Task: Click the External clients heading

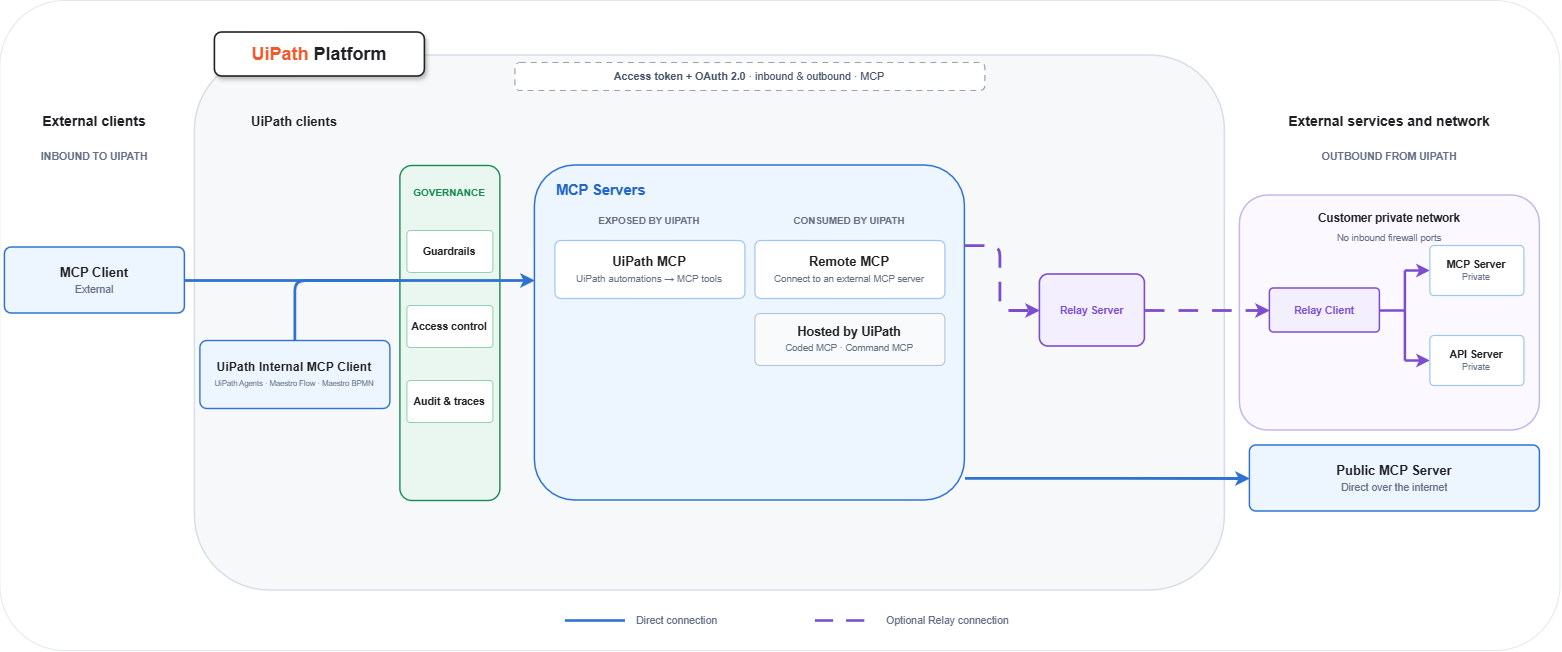Action: [94, 121]
